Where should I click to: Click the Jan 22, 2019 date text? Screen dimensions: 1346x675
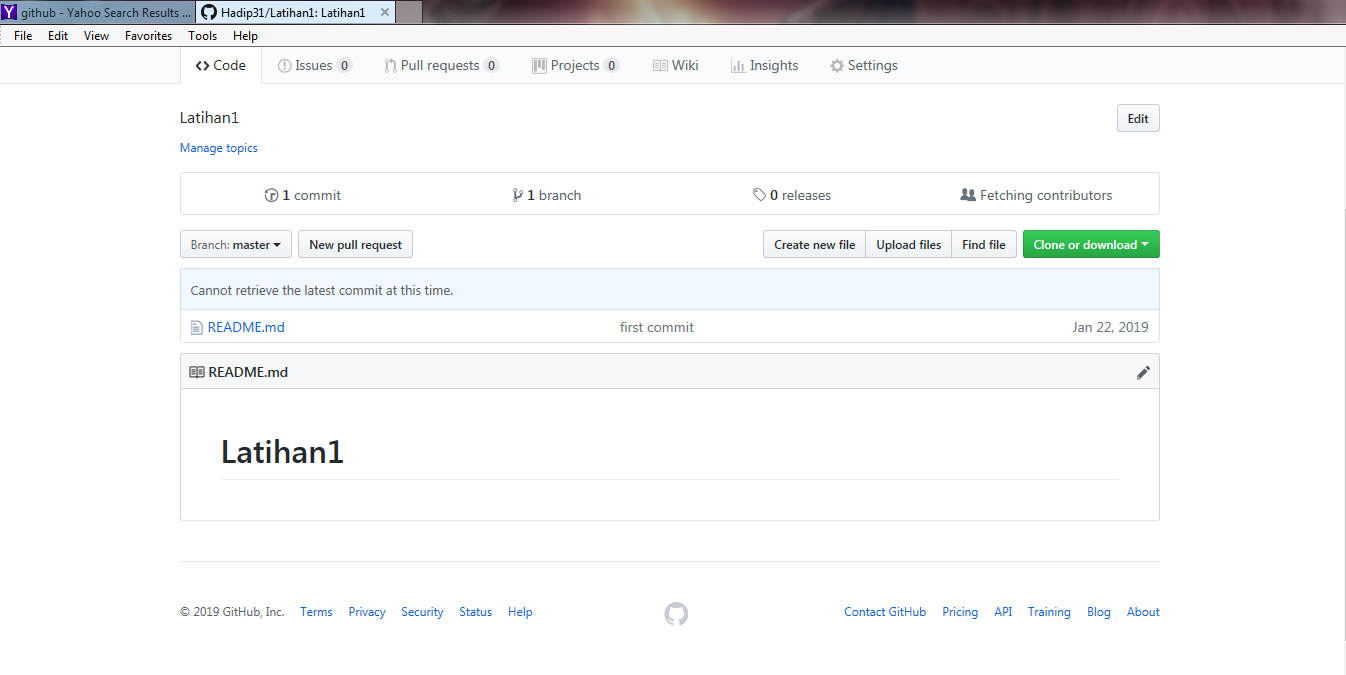pyautogui.click(x=1110, y=327)
